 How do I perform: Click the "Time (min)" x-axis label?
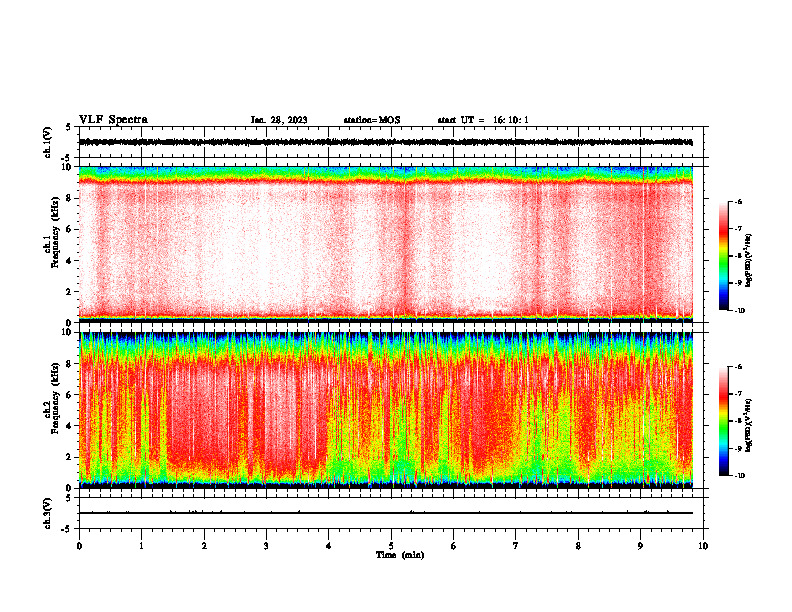(400, 555)
